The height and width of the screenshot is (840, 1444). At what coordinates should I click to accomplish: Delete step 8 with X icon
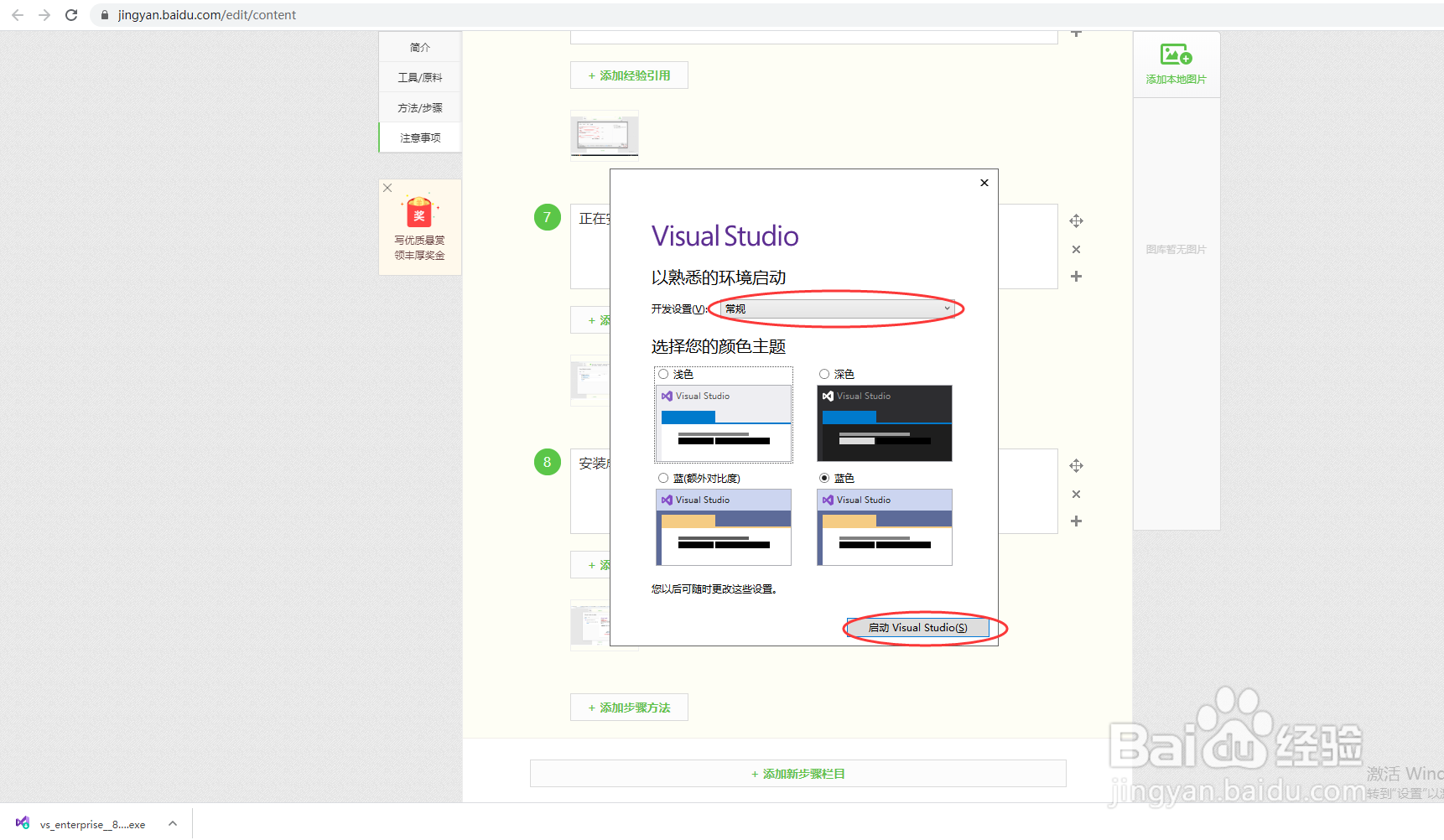(1076, 494)
